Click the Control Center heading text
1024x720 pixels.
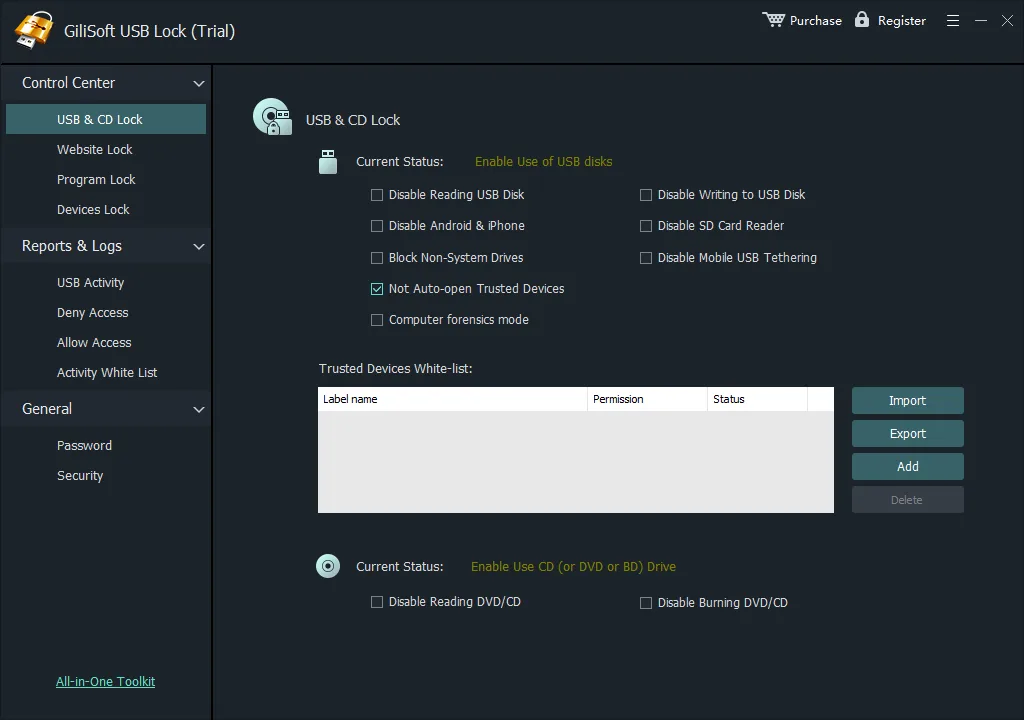69,83
